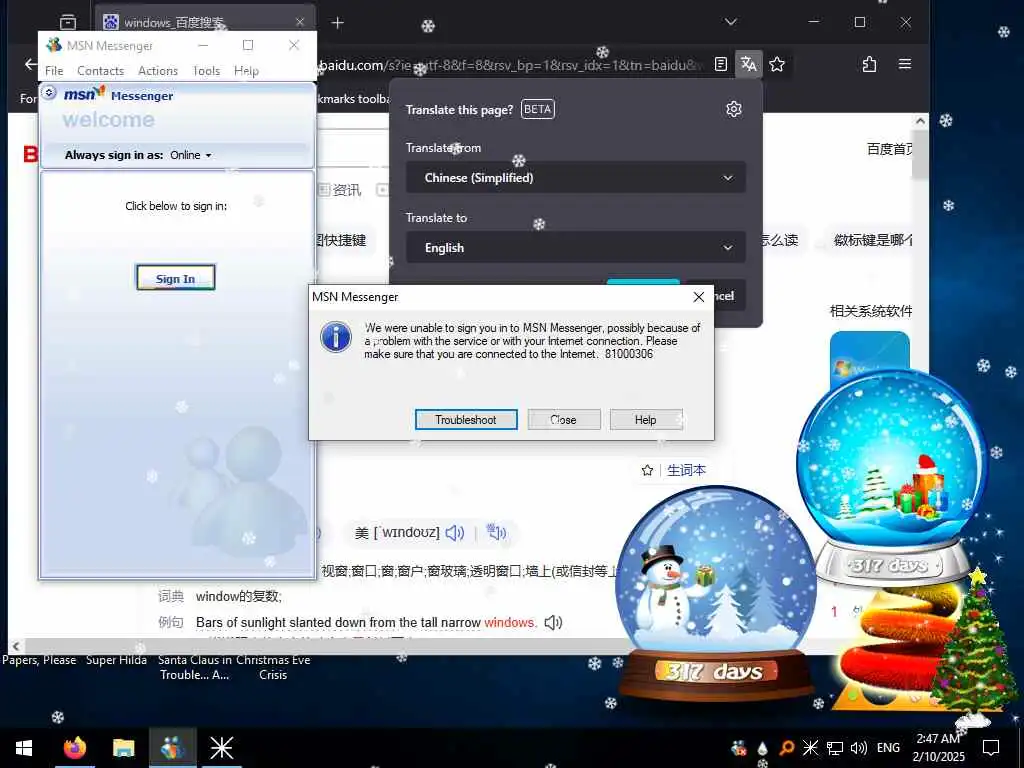
Task: Click the horizontal scrollbar left arrow
Action: click(16, 647)
